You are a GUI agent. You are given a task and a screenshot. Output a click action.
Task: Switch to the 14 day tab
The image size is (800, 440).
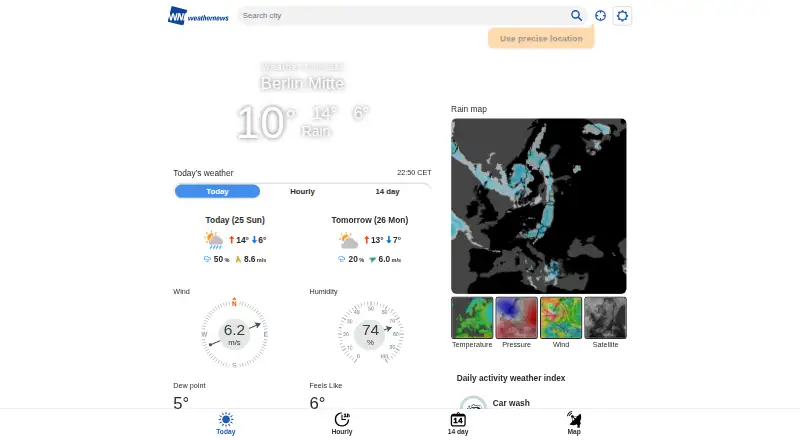[388, 191]
